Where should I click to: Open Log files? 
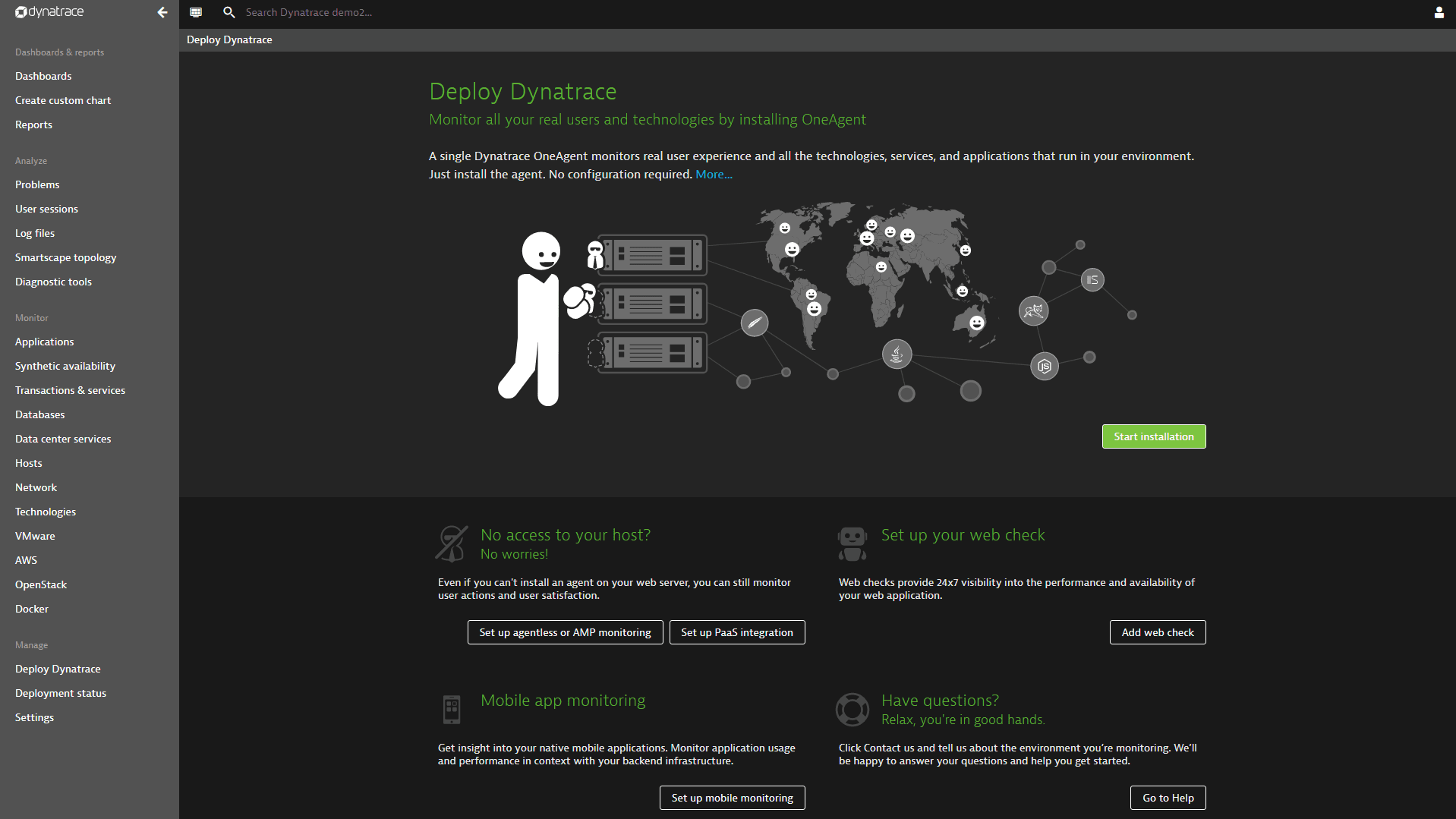coord(35,233)
